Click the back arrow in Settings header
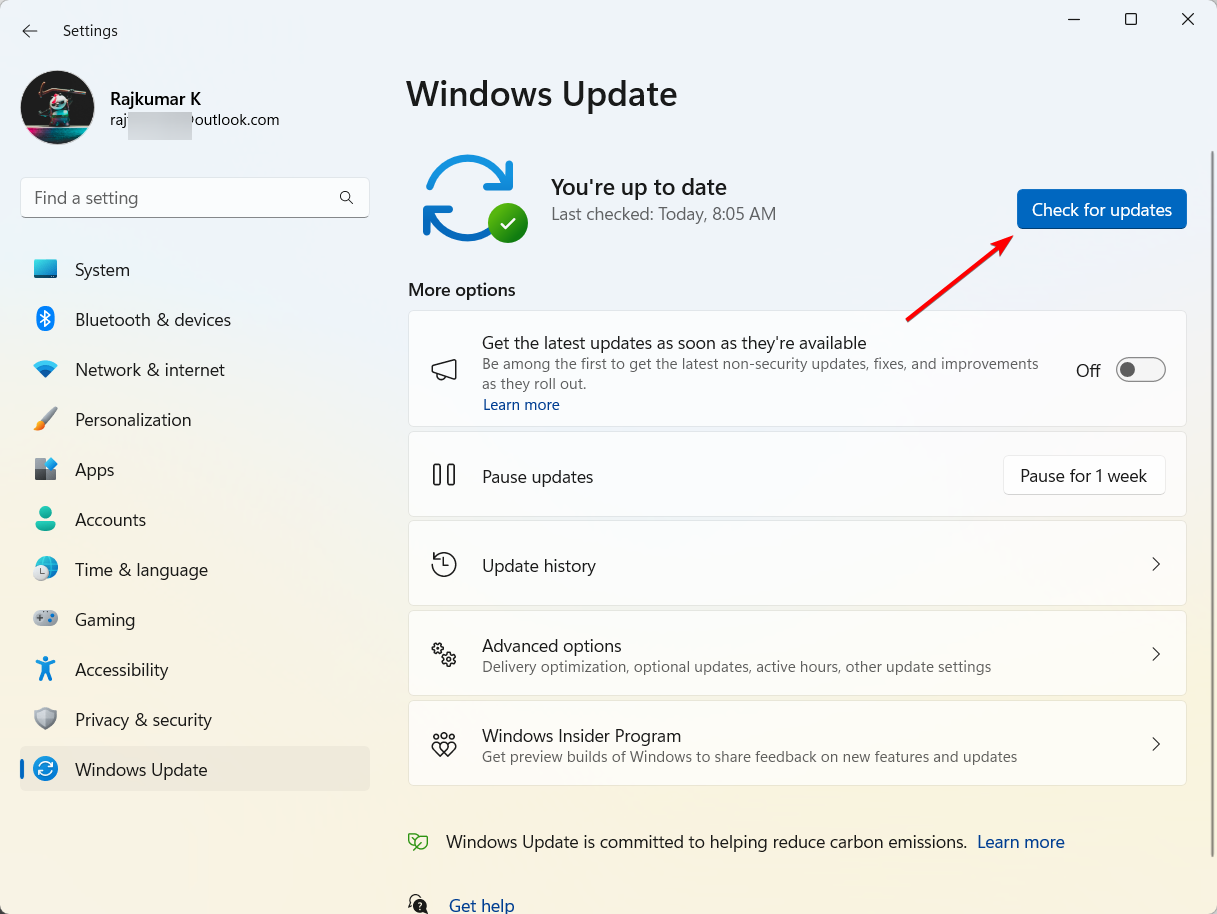 [x=30, y=31]
